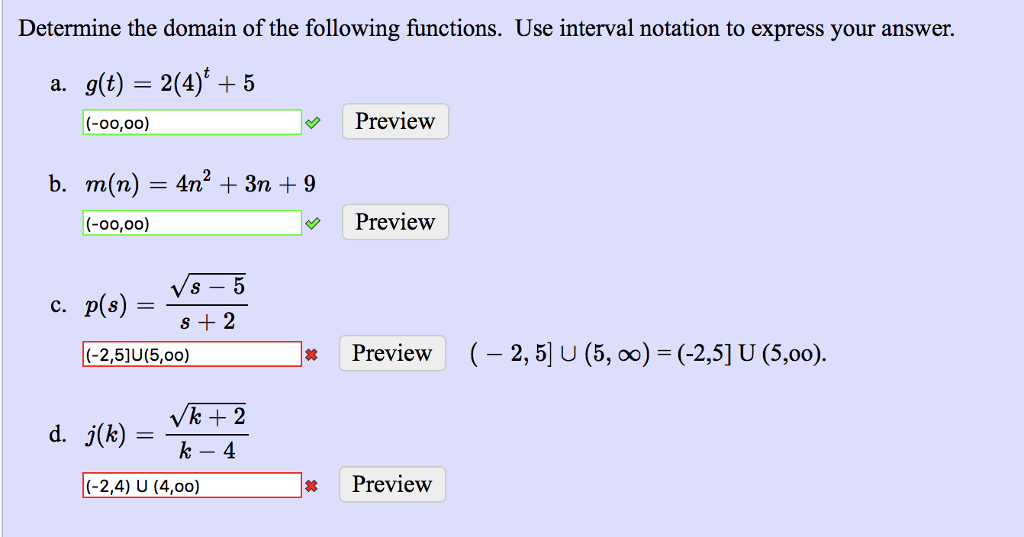Select the answer field for g(t)
The width and height of the screenshot is (1024, 537).
tap(192, 122)
